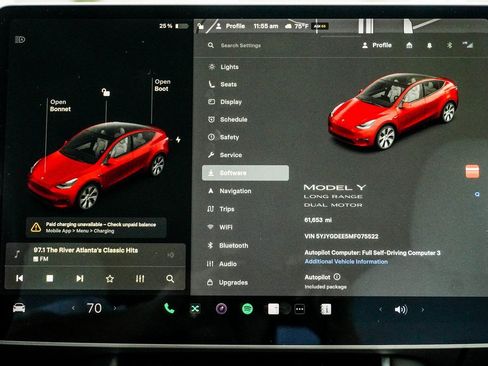Open the WiFi settings menu
The height and width of the screenshot is (366, 488).
pos(220,227)
